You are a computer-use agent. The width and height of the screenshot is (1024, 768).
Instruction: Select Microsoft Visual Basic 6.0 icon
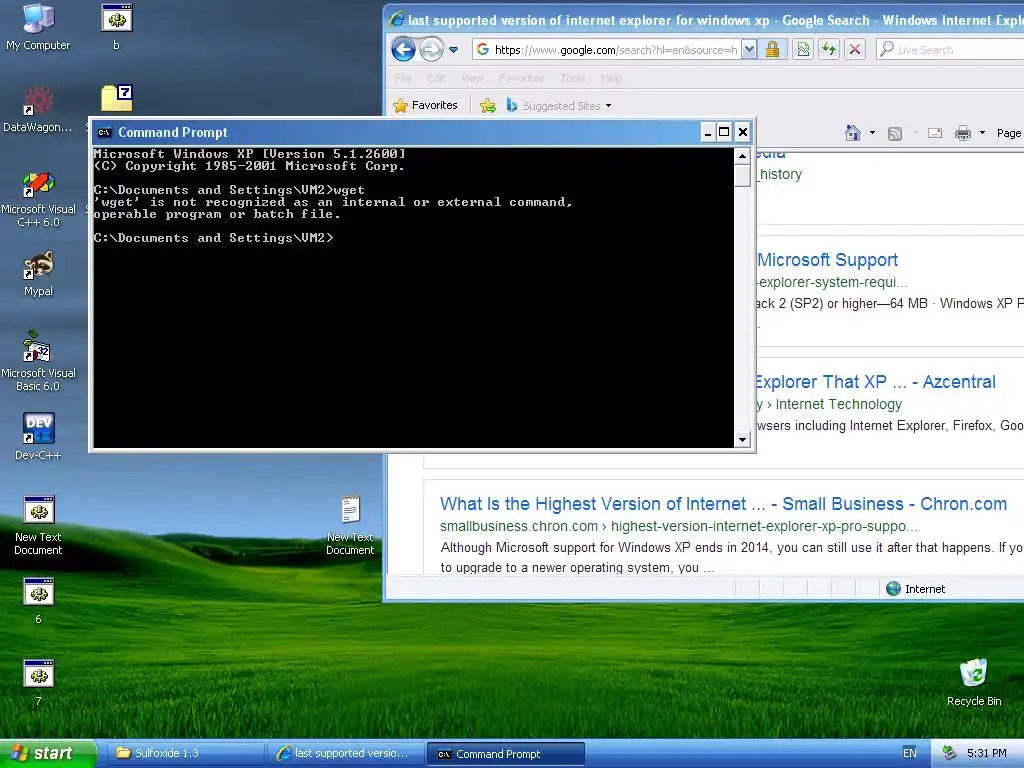click(38, 361)
